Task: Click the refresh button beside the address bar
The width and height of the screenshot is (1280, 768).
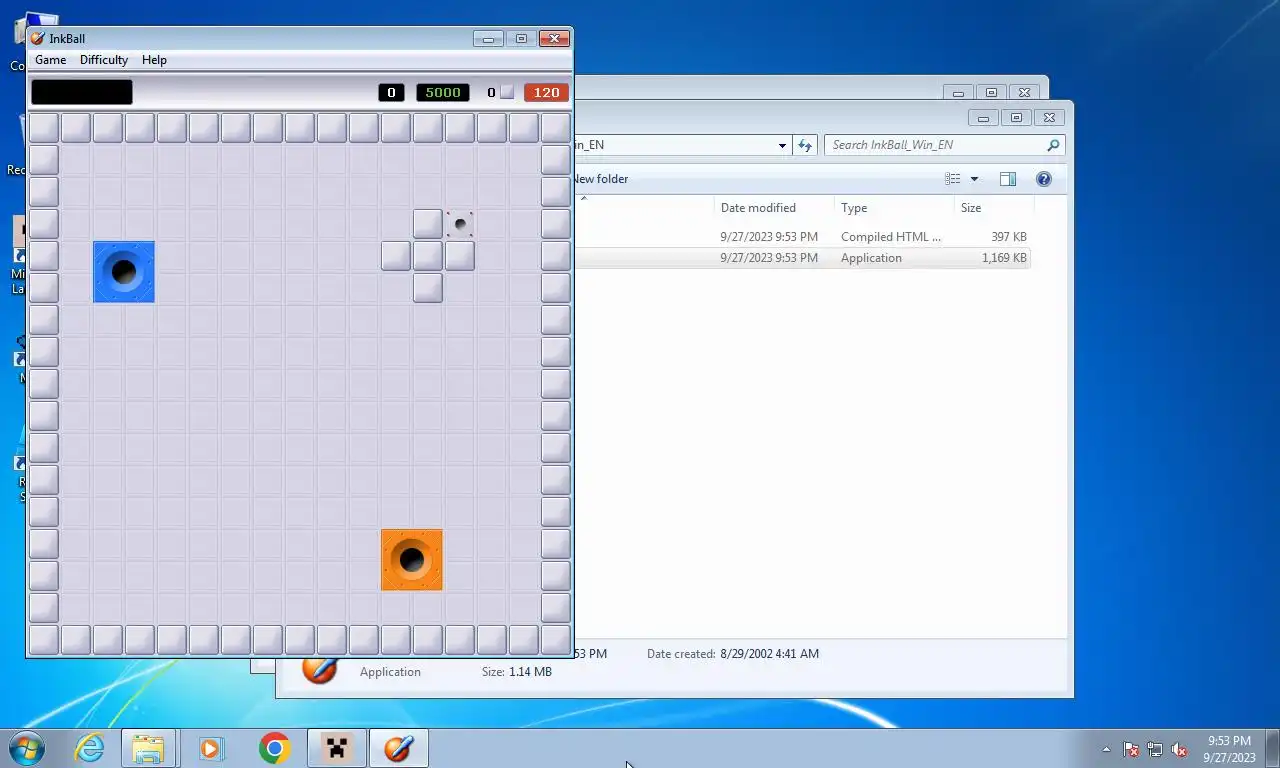Action: click(x=805, y=145)
